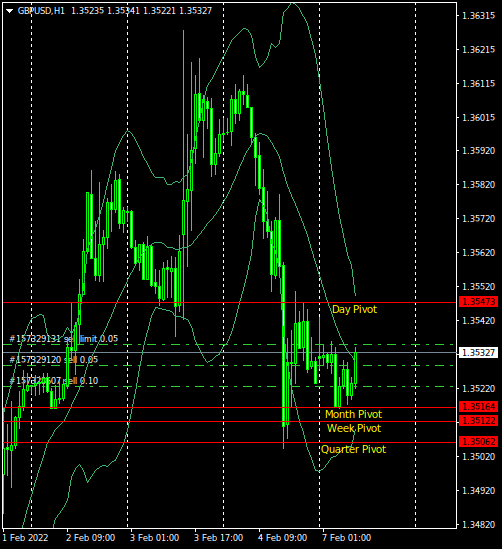Viewport: 502px width, 549px height.
Task: Click the 3 Feb 17:00 time axis label
Action: point(218,538)
